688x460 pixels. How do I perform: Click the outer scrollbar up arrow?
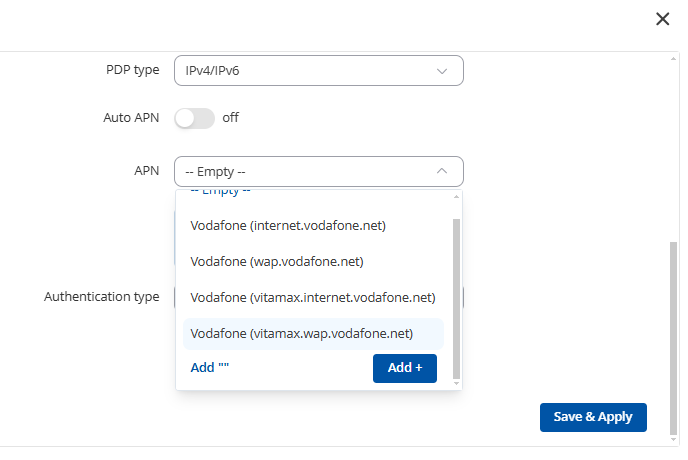click(673, 58)
